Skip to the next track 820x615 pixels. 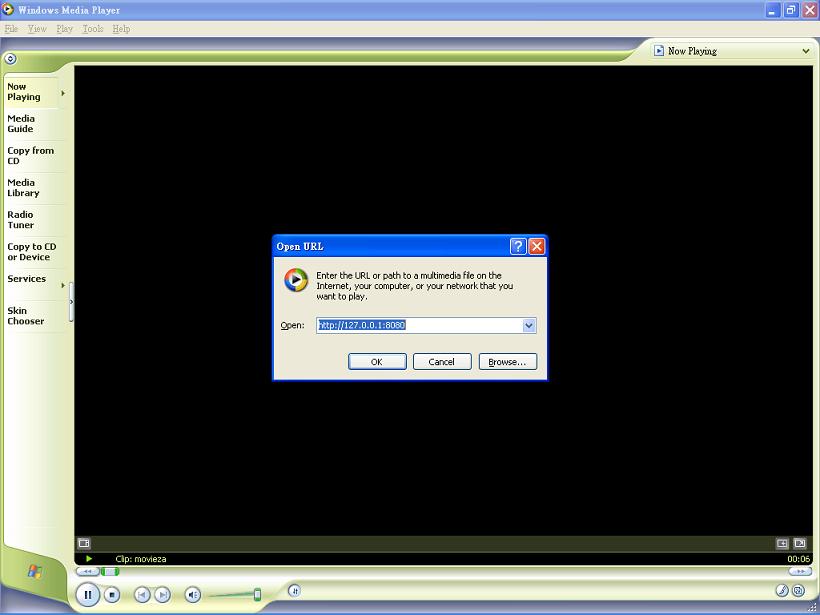pos(162,595)
